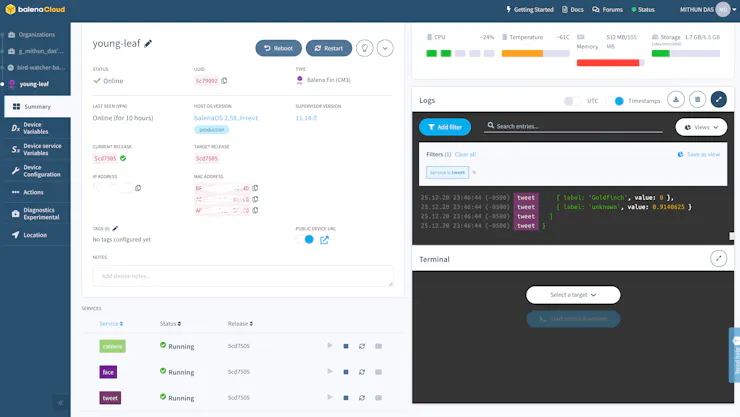The width and height of the screenshot is (740, 417).
Task: Open Forums in top bar
Action: pos(607,9)
